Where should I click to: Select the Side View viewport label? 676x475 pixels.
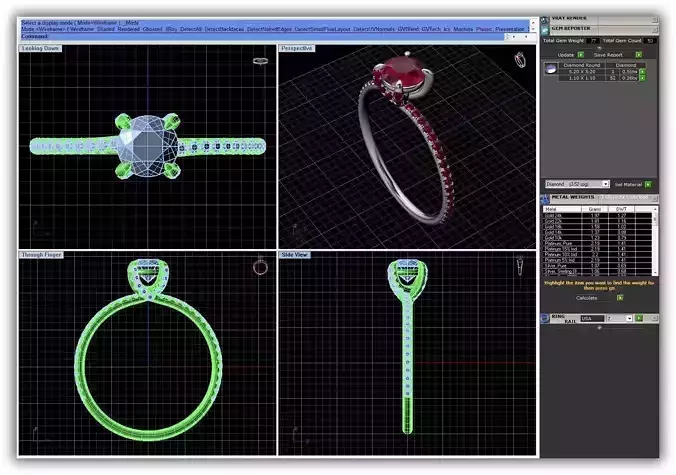[x=294, y=255]
